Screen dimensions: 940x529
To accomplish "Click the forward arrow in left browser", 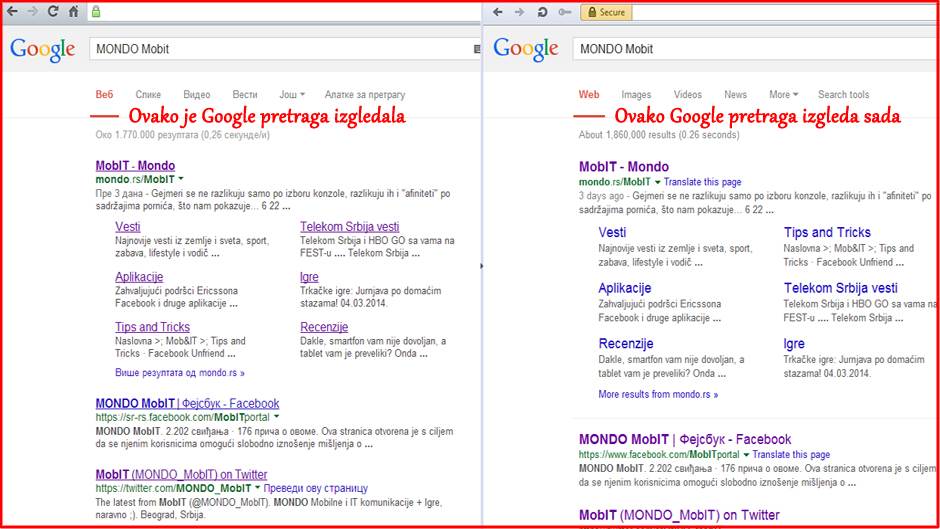I will [32, 11].
